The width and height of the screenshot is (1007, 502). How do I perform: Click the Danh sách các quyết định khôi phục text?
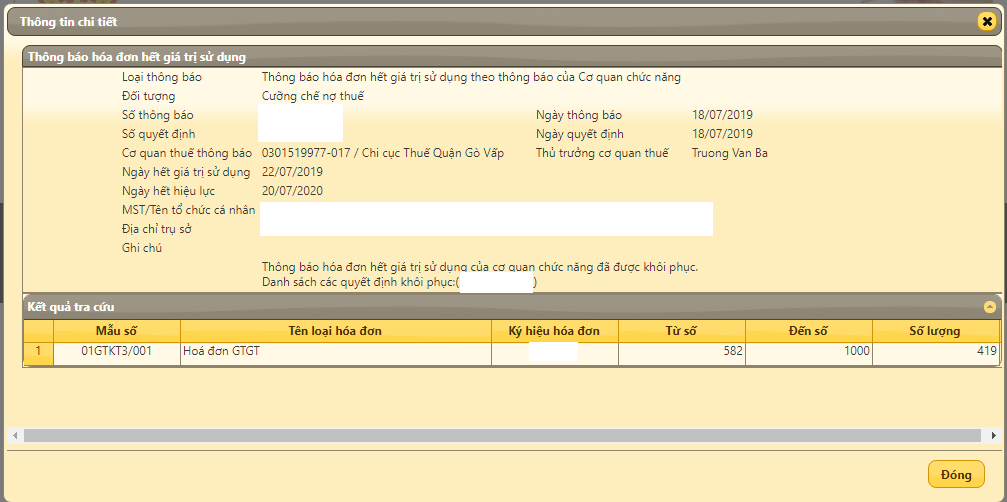pyautogui.click(x=359, y=282)
